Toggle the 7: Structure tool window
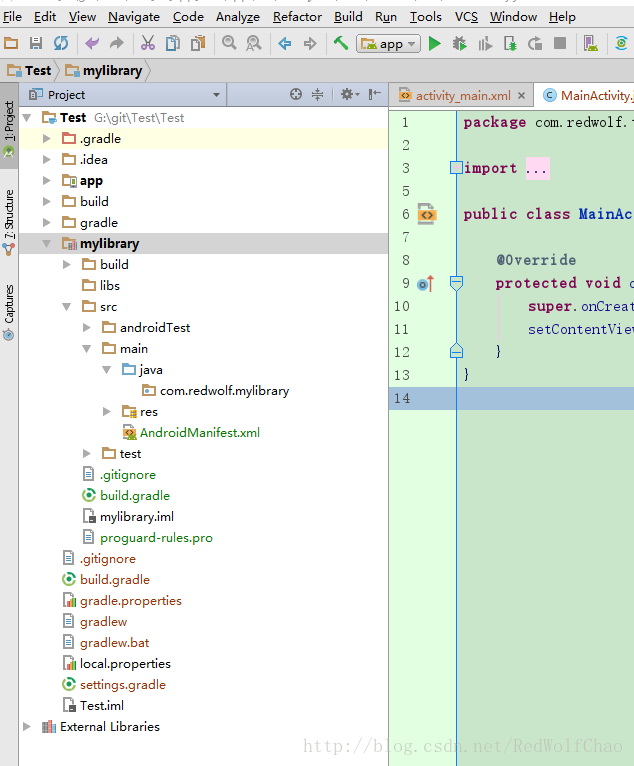The height and width of the screenshot is (766, 634). (x=9, y=222)
